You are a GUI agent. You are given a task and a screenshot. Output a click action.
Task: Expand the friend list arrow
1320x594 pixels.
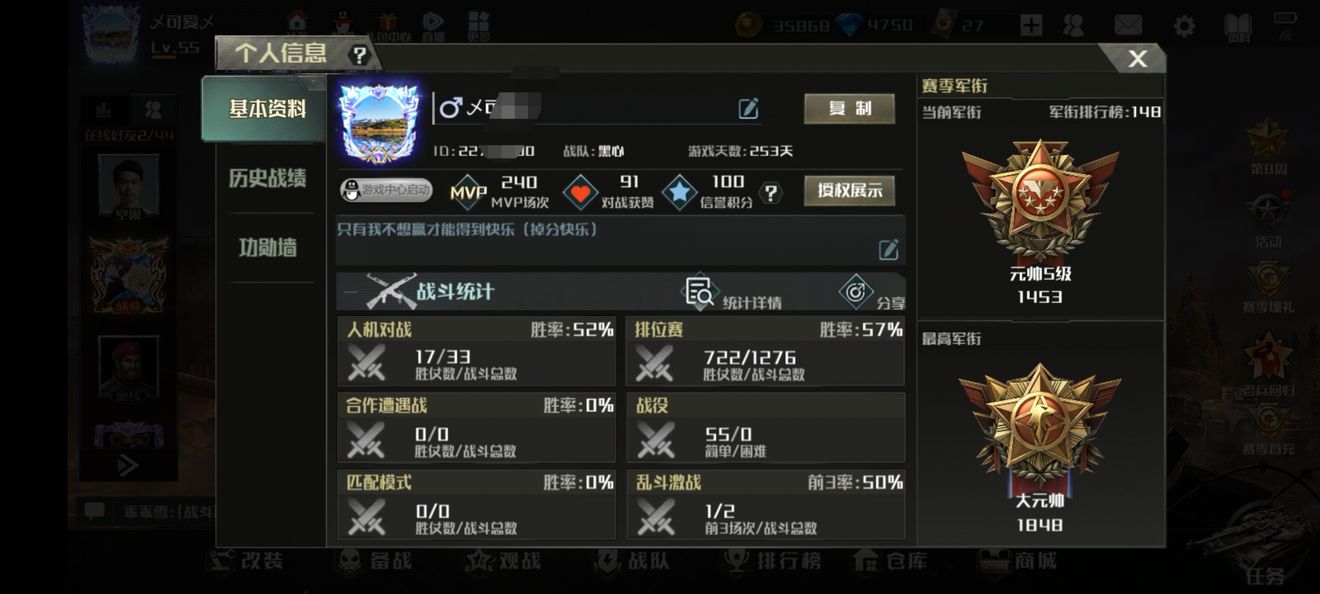[128, 465]
